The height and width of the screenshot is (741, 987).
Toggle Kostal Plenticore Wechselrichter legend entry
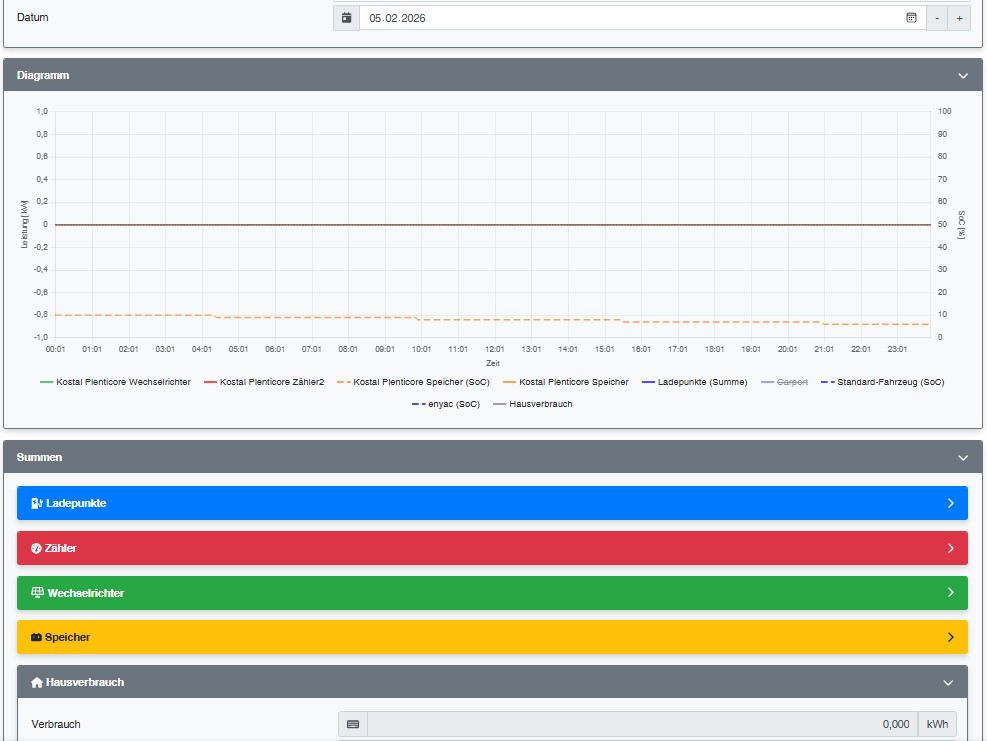click(115, 382)
